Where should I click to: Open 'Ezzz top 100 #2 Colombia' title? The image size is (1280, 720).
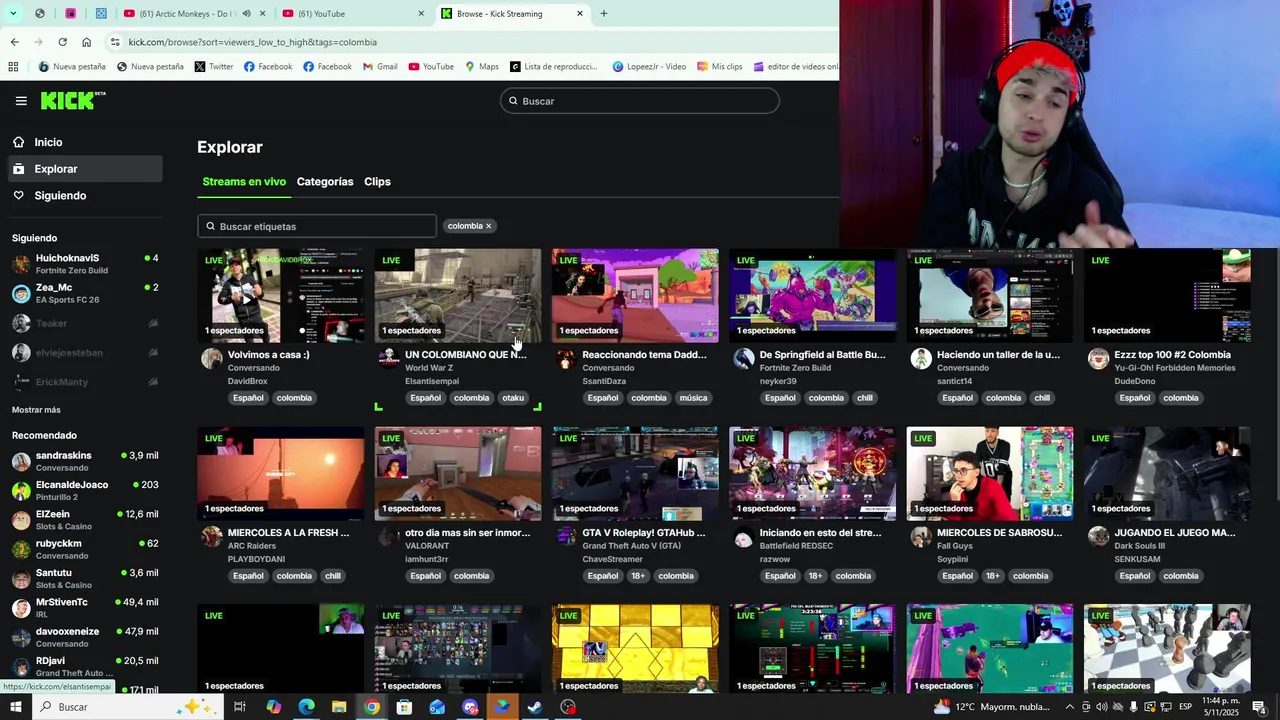(1172, 355)
